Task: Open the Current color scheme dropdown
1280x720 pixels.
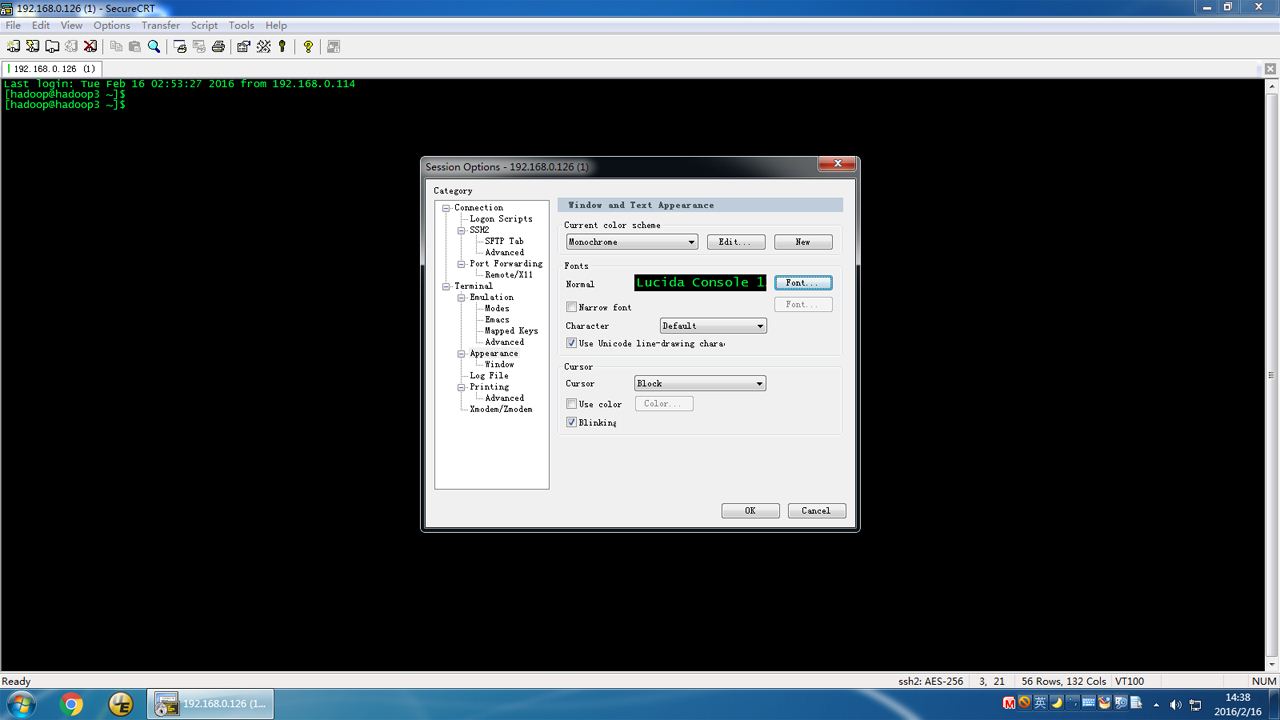Action: pos(632,242)
